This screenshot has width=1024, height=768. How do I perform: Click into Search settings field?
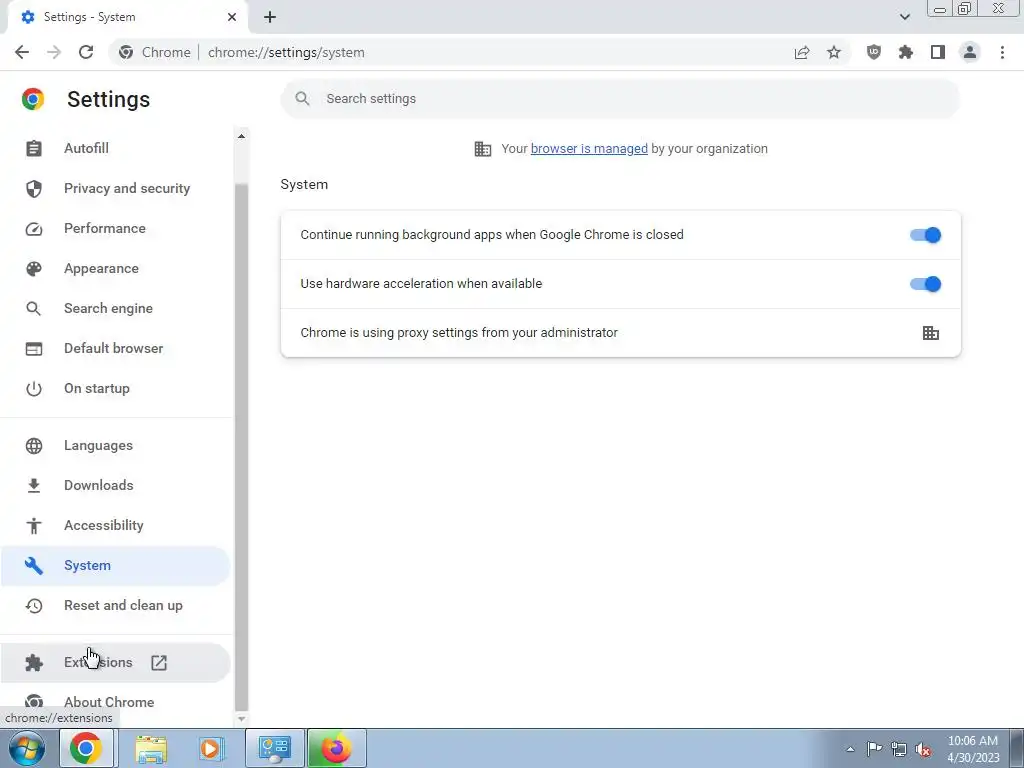(620, 99)
